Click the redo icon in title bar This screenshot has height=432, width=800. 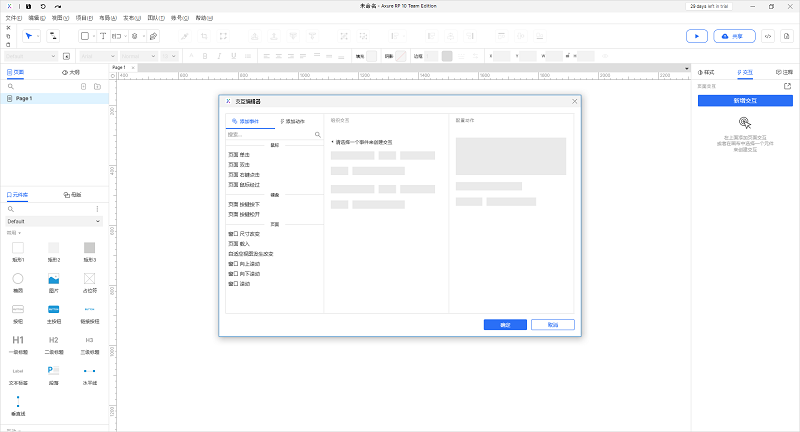pyautogui.click(x=58, y=7)
